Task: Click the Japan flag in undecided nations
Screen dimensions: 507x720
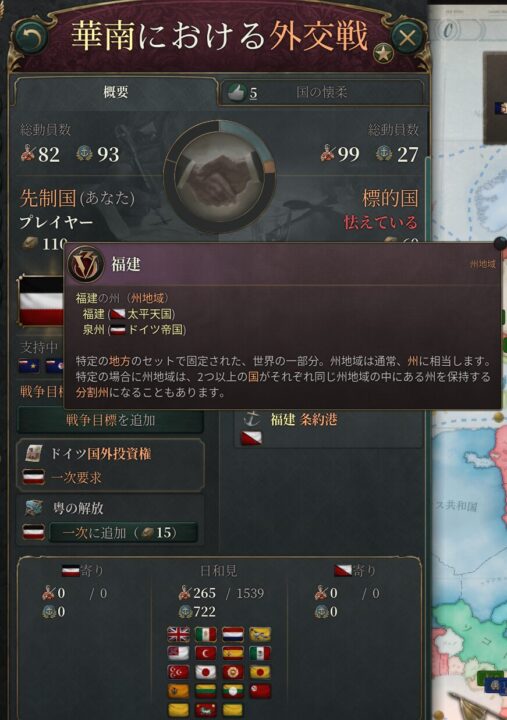Action: [205, 672]
